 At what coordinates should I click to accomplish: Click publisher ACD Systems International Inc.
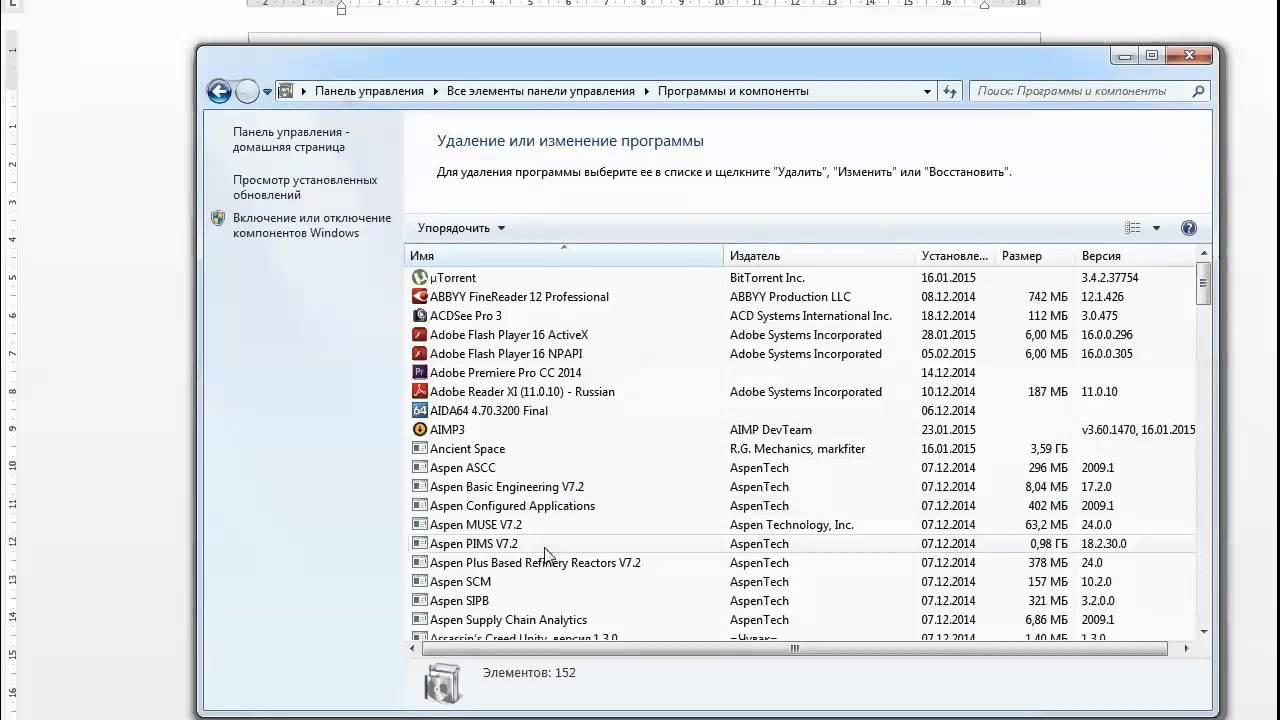(x=810, y=315)
